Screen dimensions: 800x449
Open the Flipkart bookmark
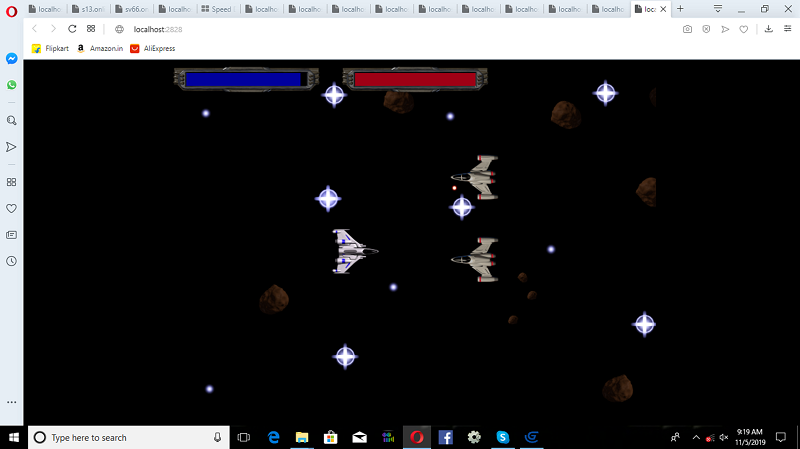coord(50,48)
